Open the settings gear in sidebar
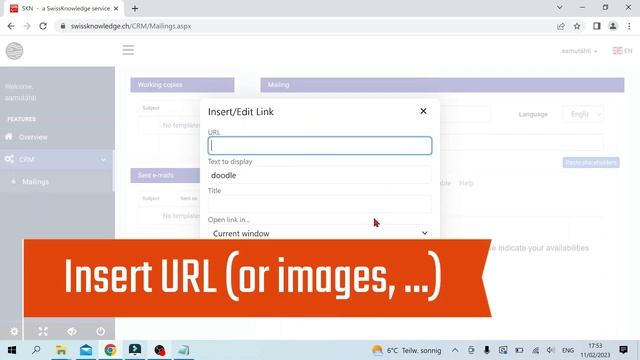The height and width of the screenshot is (360, 640). (14, 331)
